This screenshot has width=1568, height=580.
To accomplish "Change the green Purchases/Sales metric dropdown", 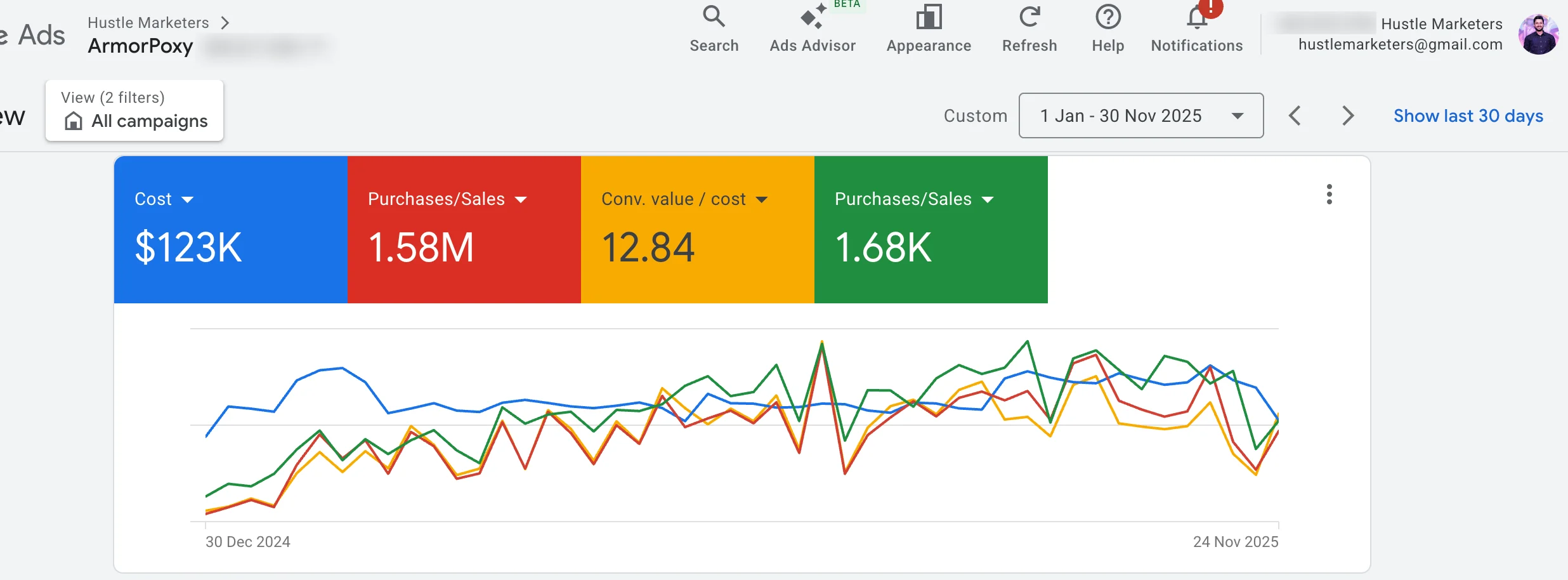I will click(914, 199).
